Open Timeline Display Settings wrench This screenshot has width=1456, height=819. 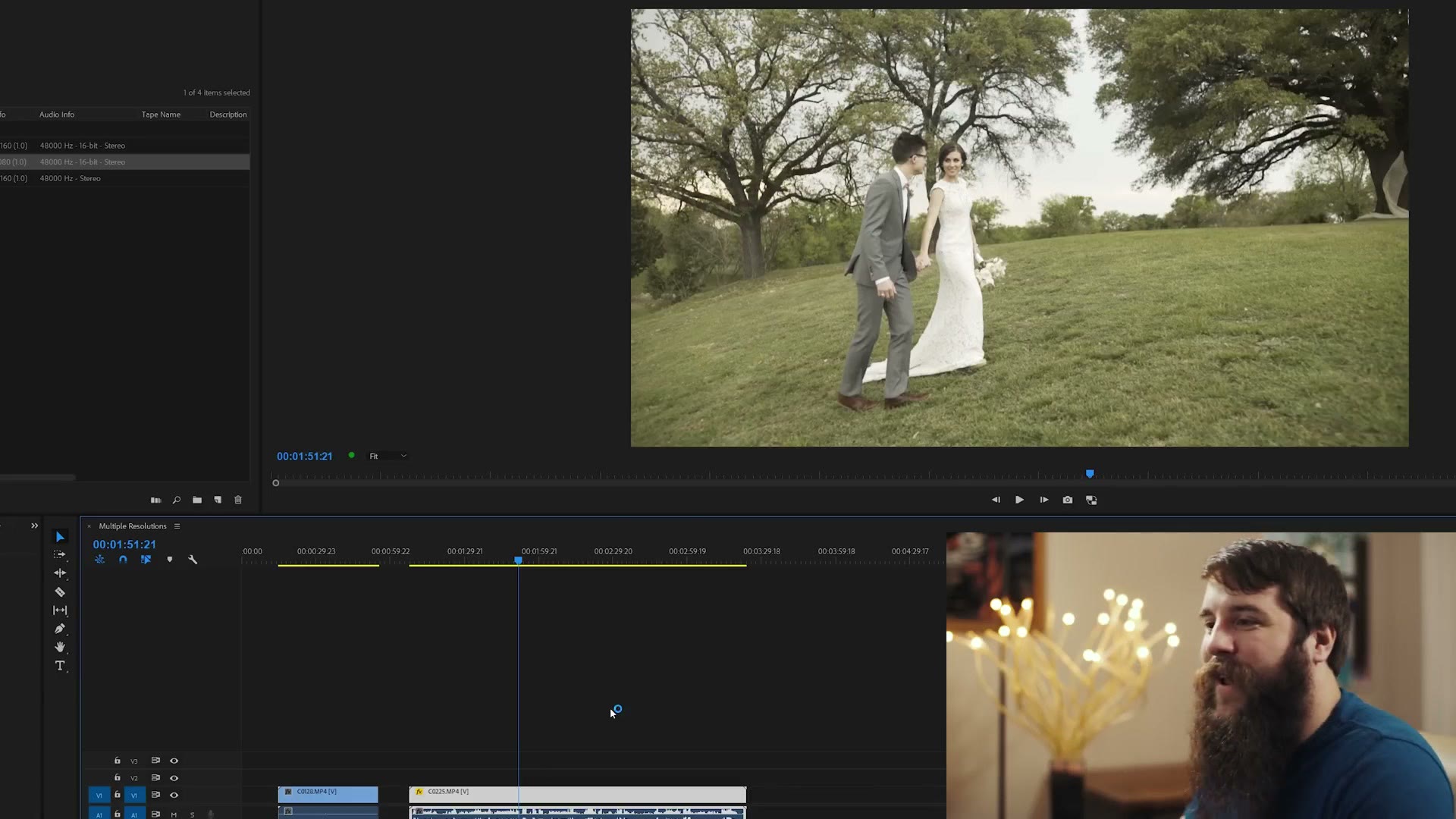[193, 560]
